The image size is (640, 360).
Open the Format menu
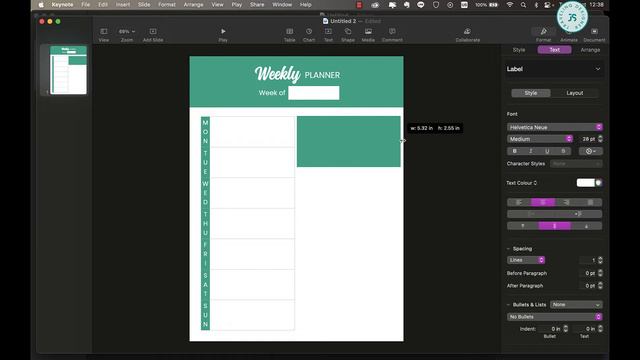(x=167, y=5)
